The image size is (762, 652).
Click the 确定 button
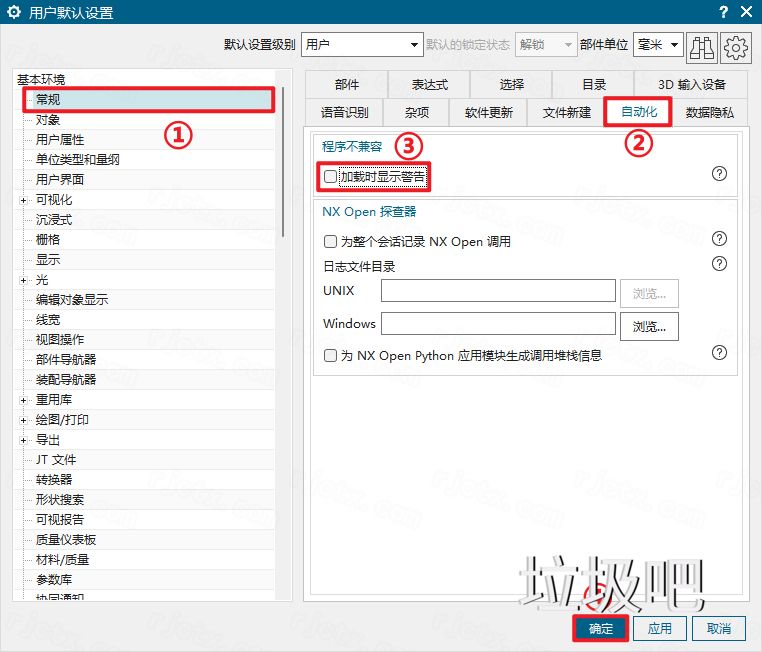601,629
